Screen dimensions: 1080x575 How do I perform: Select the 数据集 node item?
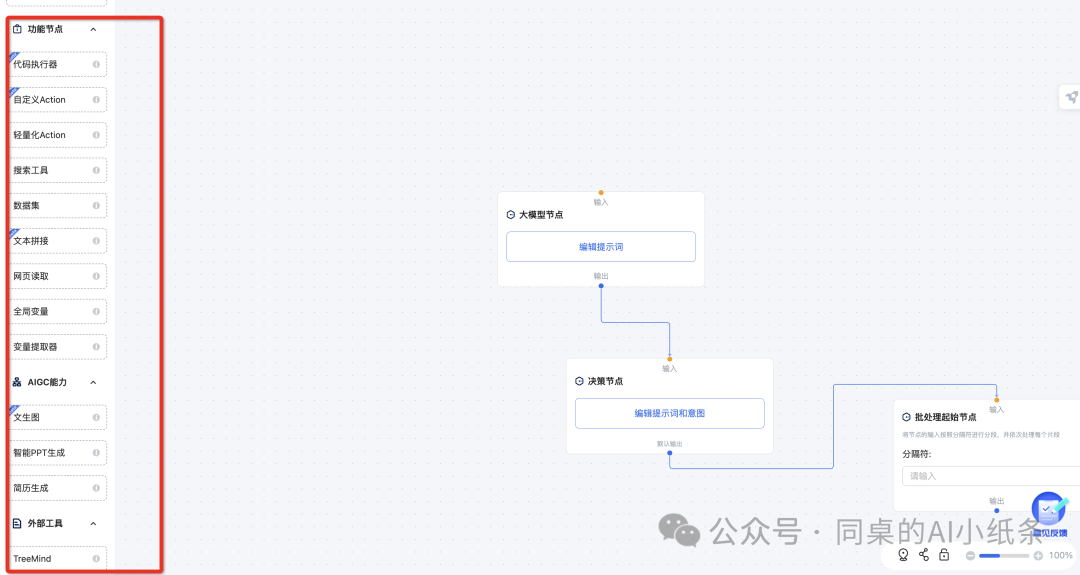(59, 206)
